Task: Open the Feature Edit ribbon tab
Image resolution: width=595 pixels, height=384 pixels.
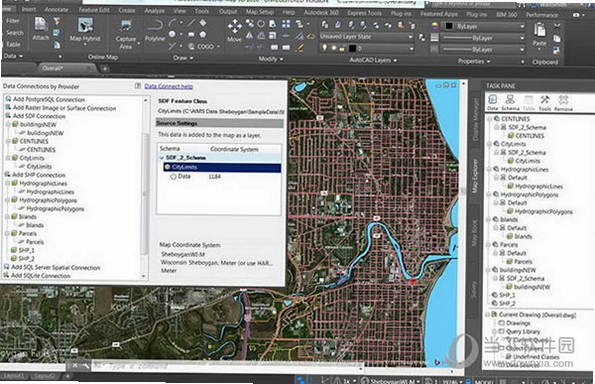Action: 94,10
